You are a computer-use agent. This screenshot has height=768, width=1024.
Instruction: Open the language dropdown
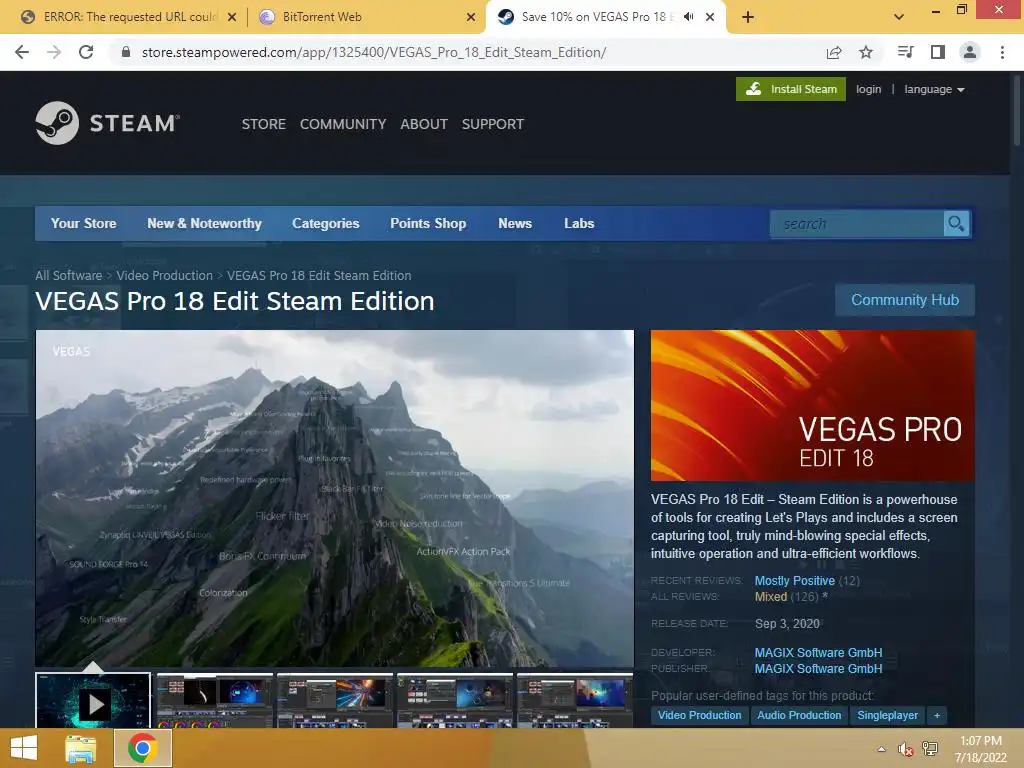934,89
